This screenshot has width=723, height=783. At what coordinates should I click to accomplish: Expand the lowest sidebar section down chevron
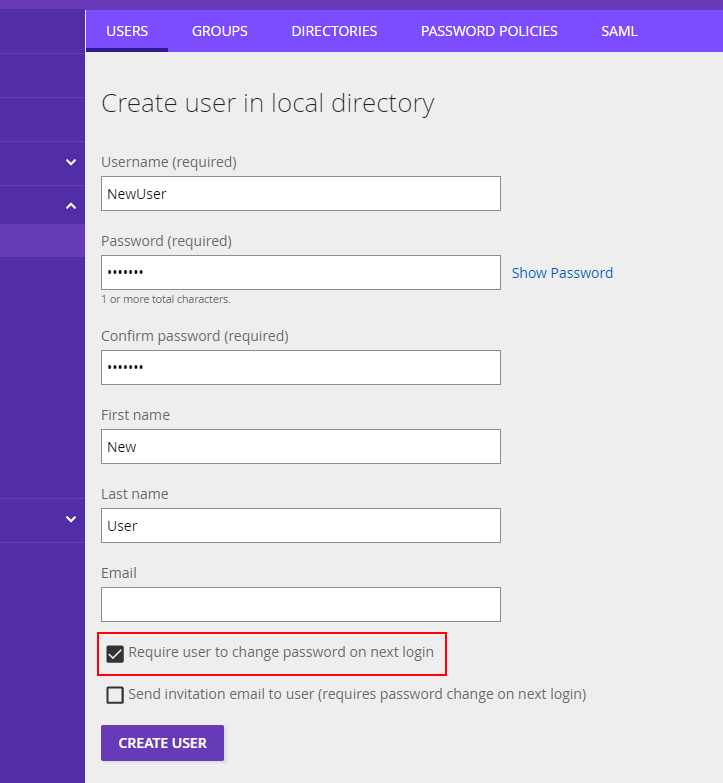pyautogui.click(x=71, y=519)
